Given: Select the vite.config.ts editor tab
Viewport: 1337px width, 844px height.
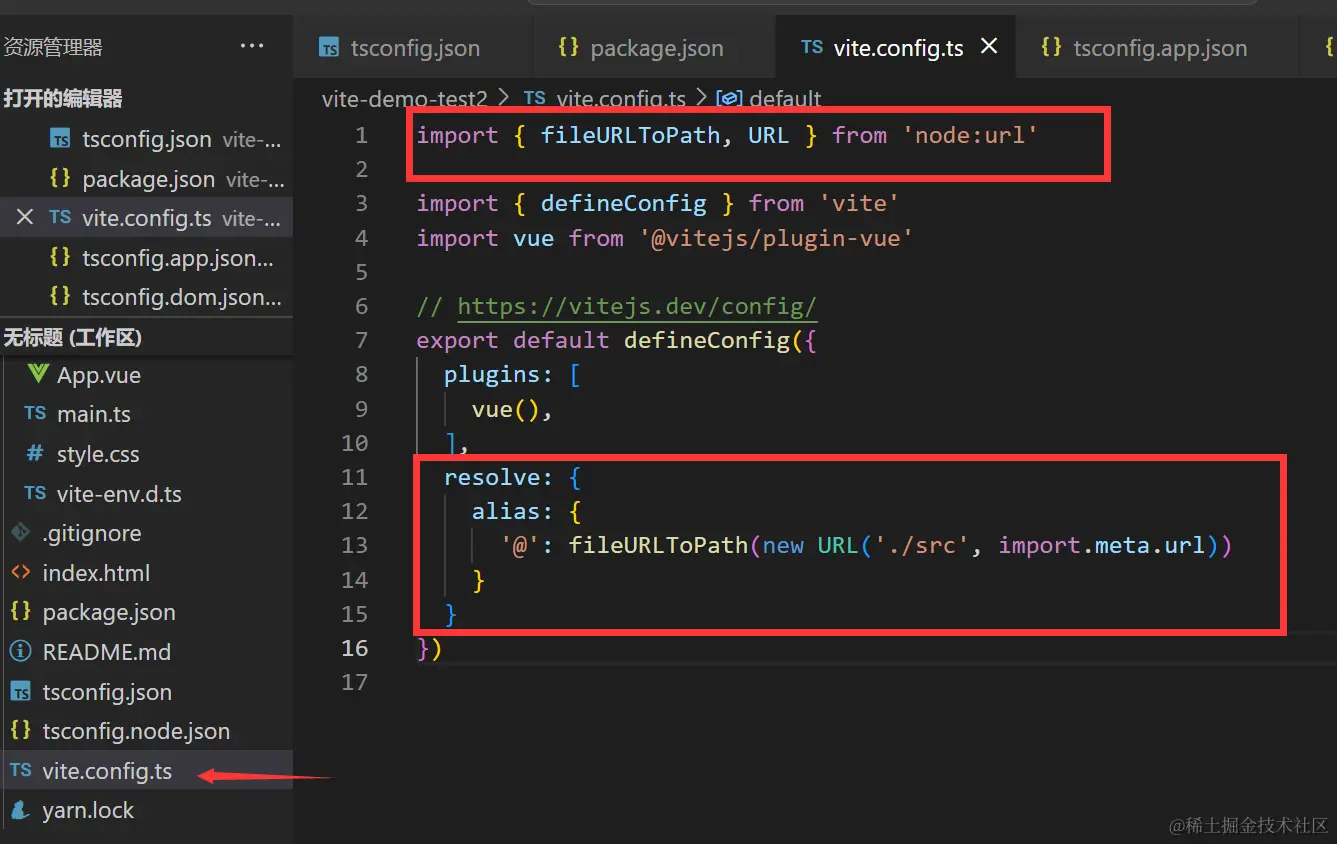Looking at the screenshot, I should [896, 48].
